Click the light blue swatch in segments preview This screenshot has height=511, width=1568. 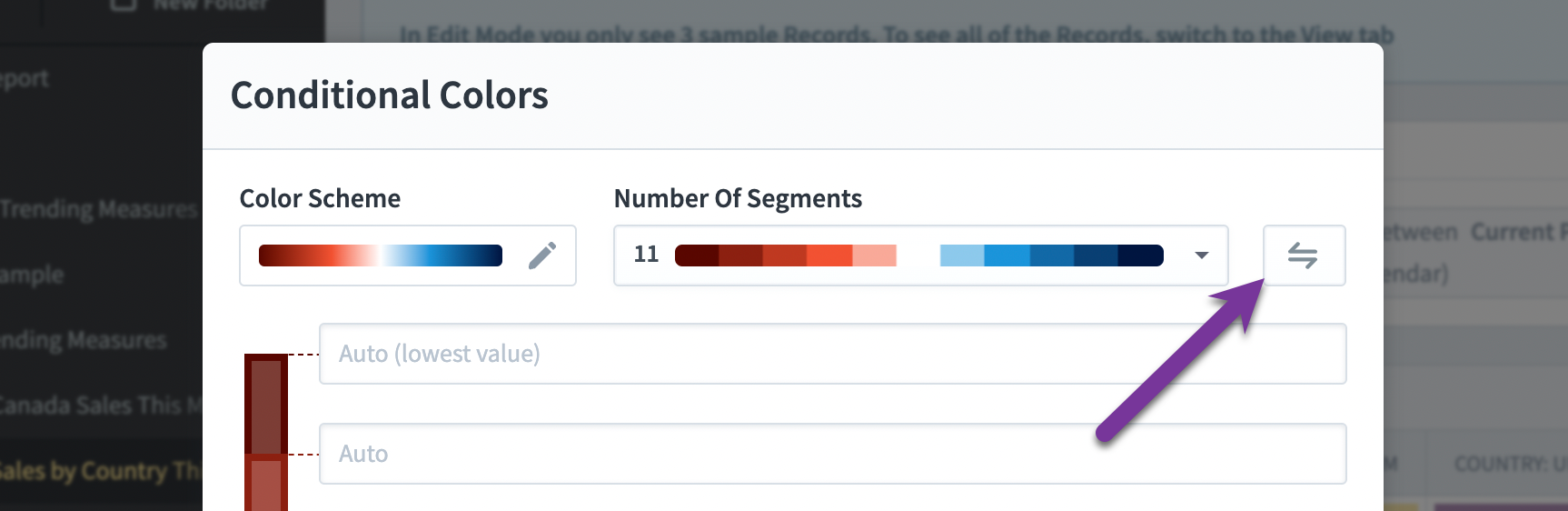click(x=962, y=255)
